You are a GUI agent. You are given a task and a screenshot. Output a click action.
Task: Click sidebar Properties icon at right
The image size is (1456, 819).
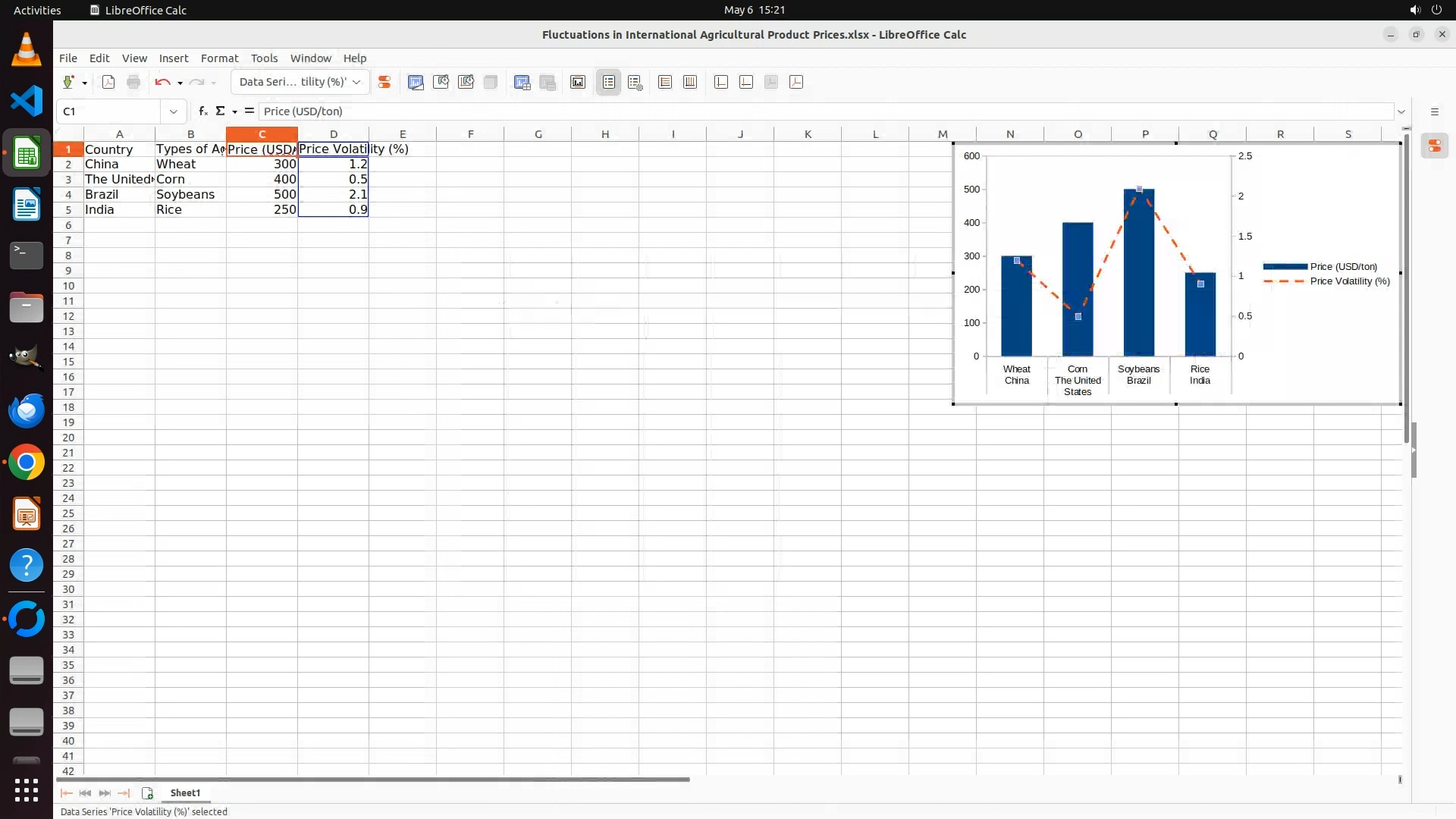[x=1434, y=146]
